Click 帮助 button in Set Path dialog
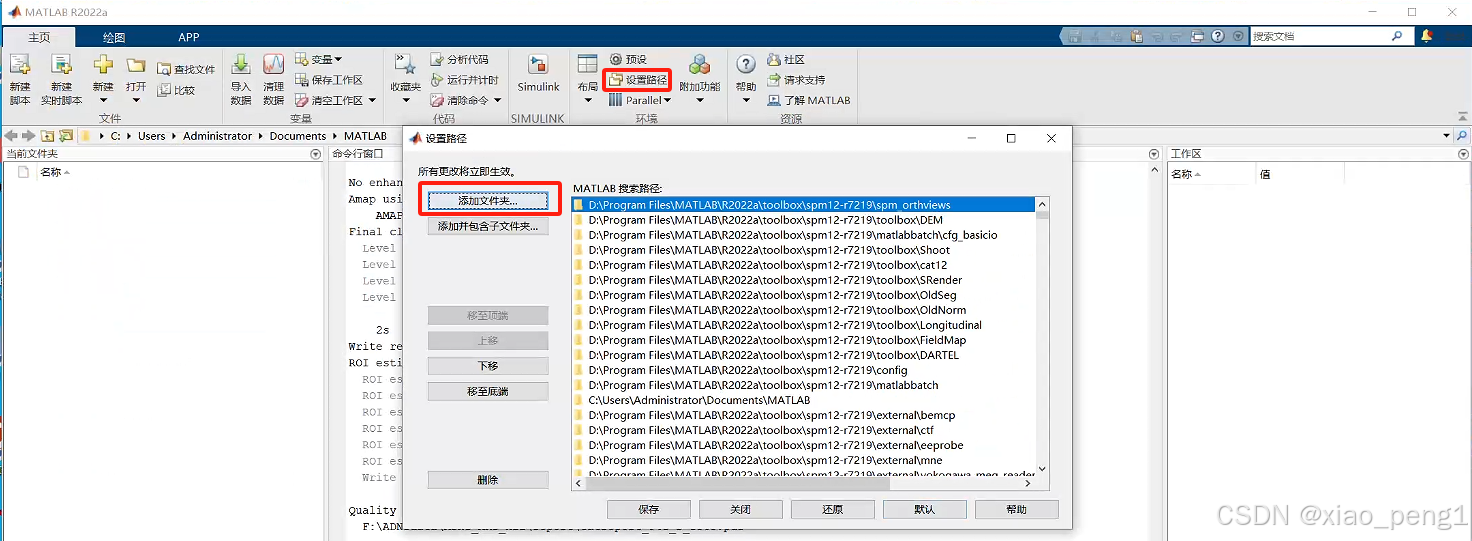The height and width of the screenshot is (541, 1472). point(1017,509)
